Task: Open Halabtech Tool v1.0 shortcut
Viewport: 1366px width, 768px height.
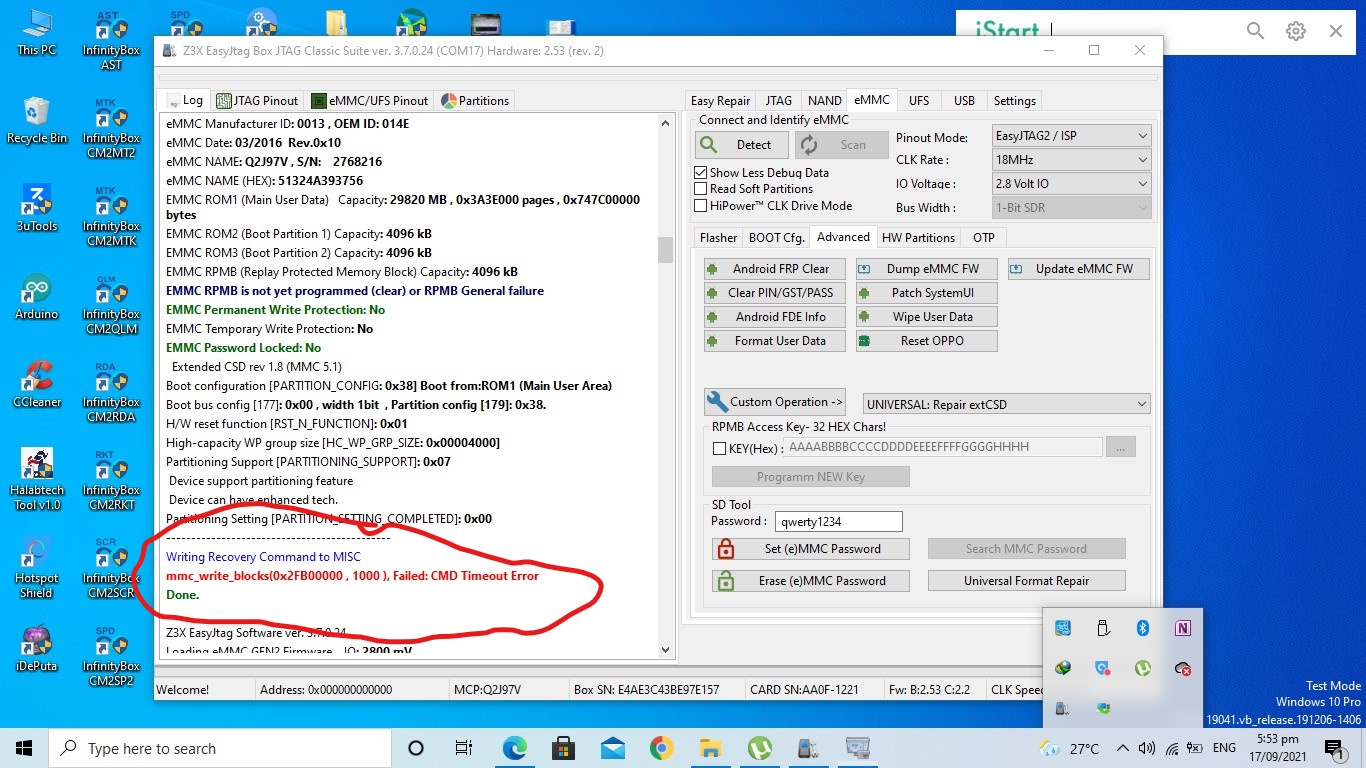Action: pos(39,479)
